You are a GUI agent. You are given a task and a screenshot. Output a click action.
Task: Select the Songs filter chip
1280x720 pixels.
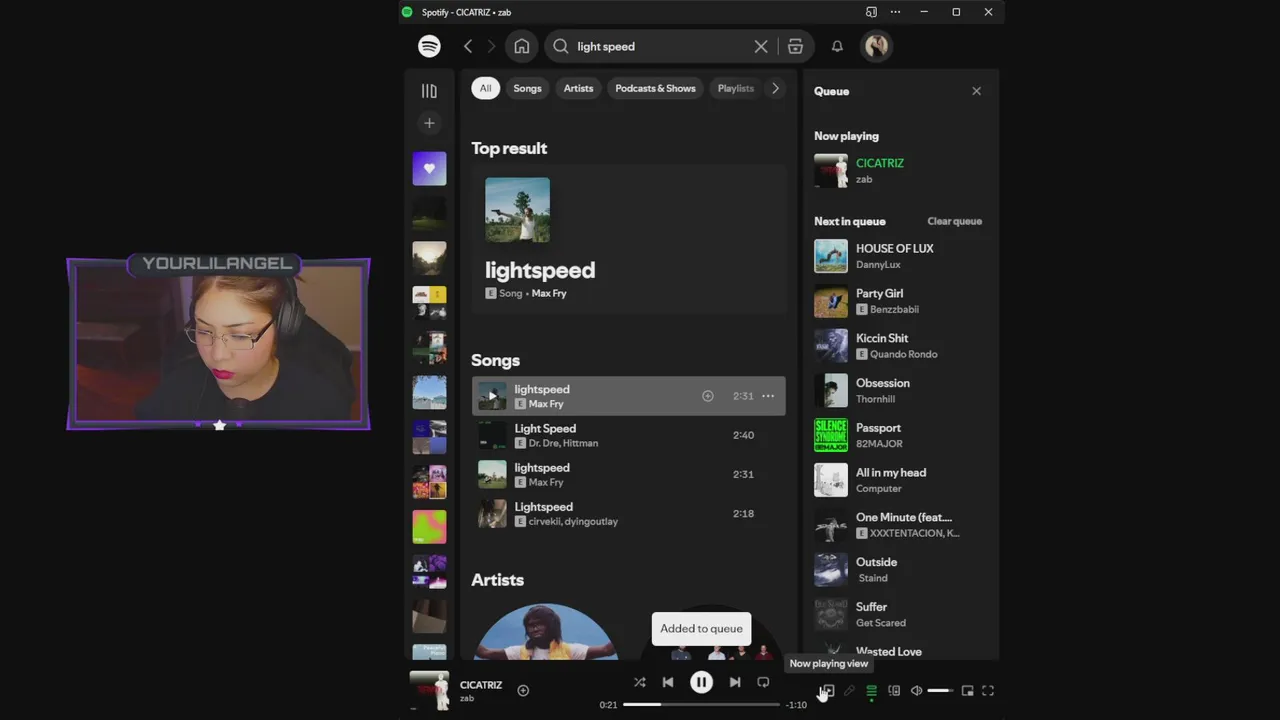pos(527,88)
